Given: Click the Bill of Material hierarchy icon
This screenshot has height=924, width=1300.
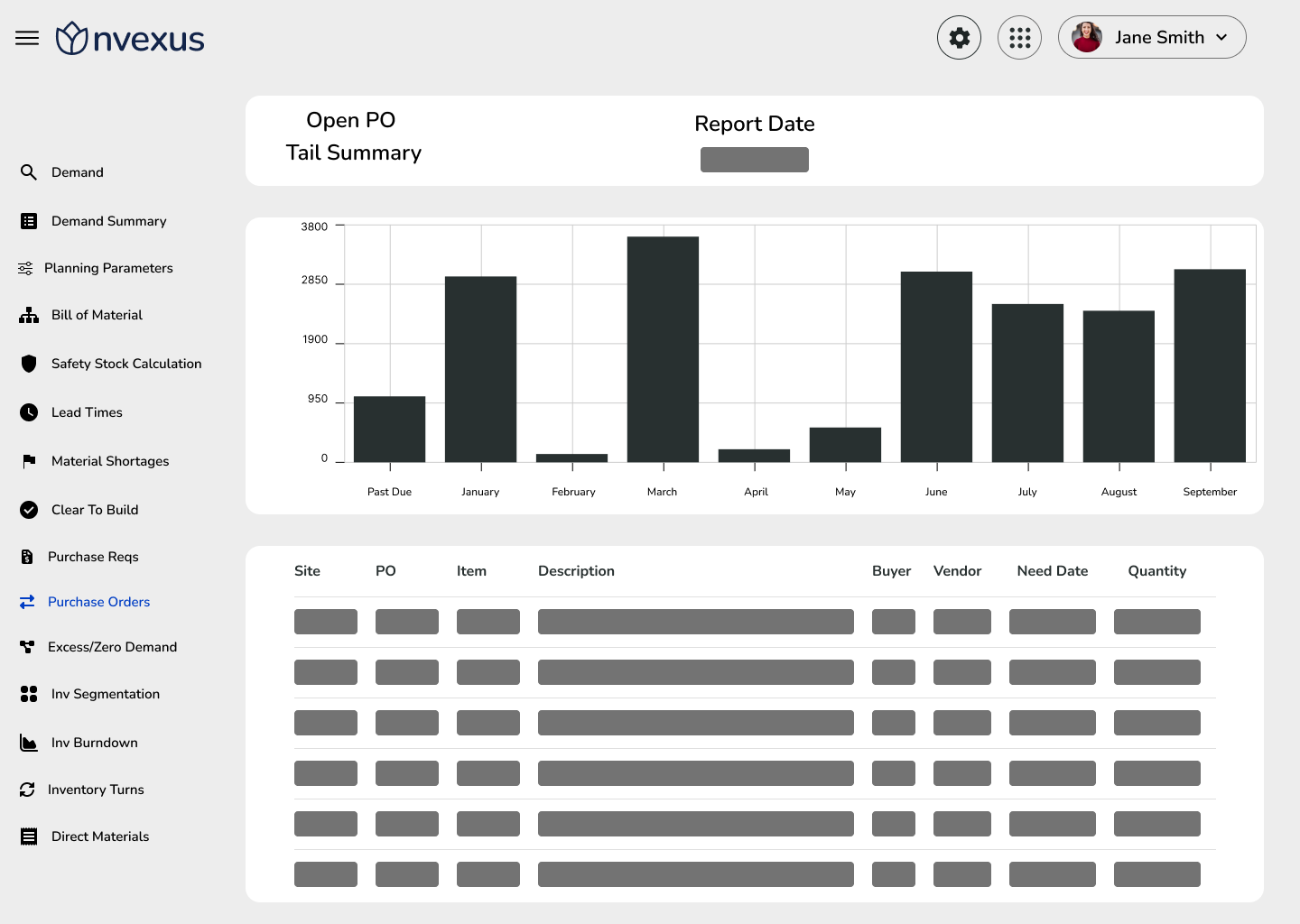Looking at the screenshot, I should (x=29, y=315).
